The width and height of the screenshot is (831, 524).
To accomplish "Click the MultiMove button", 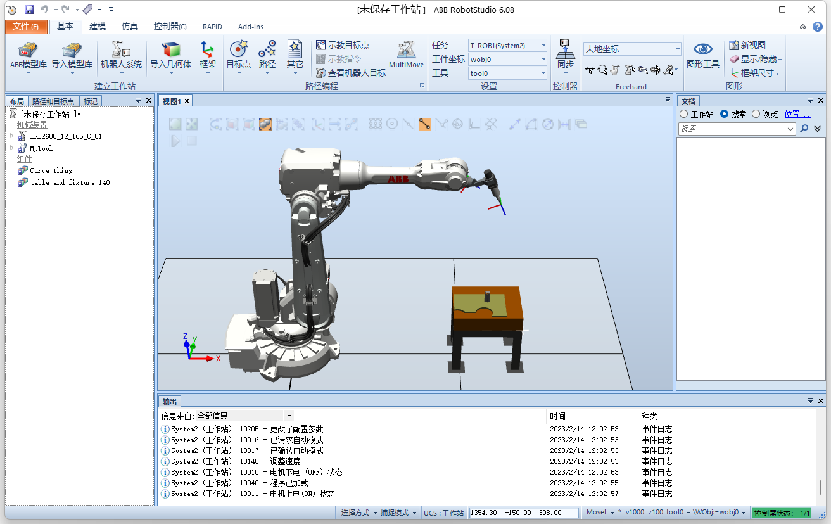I will point(406,56).
